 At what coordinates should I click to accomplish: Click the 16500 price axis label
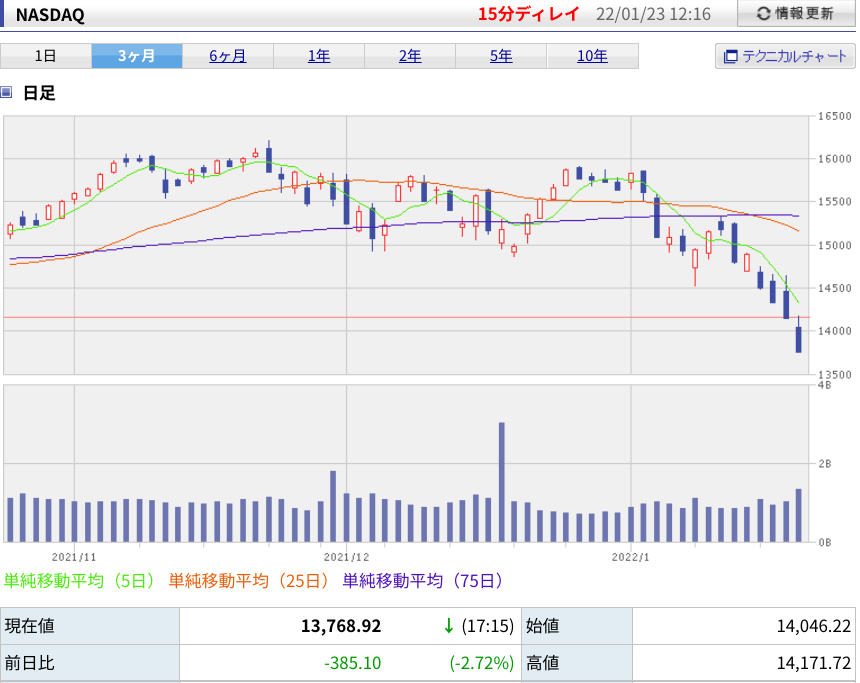tap(835, 116)
